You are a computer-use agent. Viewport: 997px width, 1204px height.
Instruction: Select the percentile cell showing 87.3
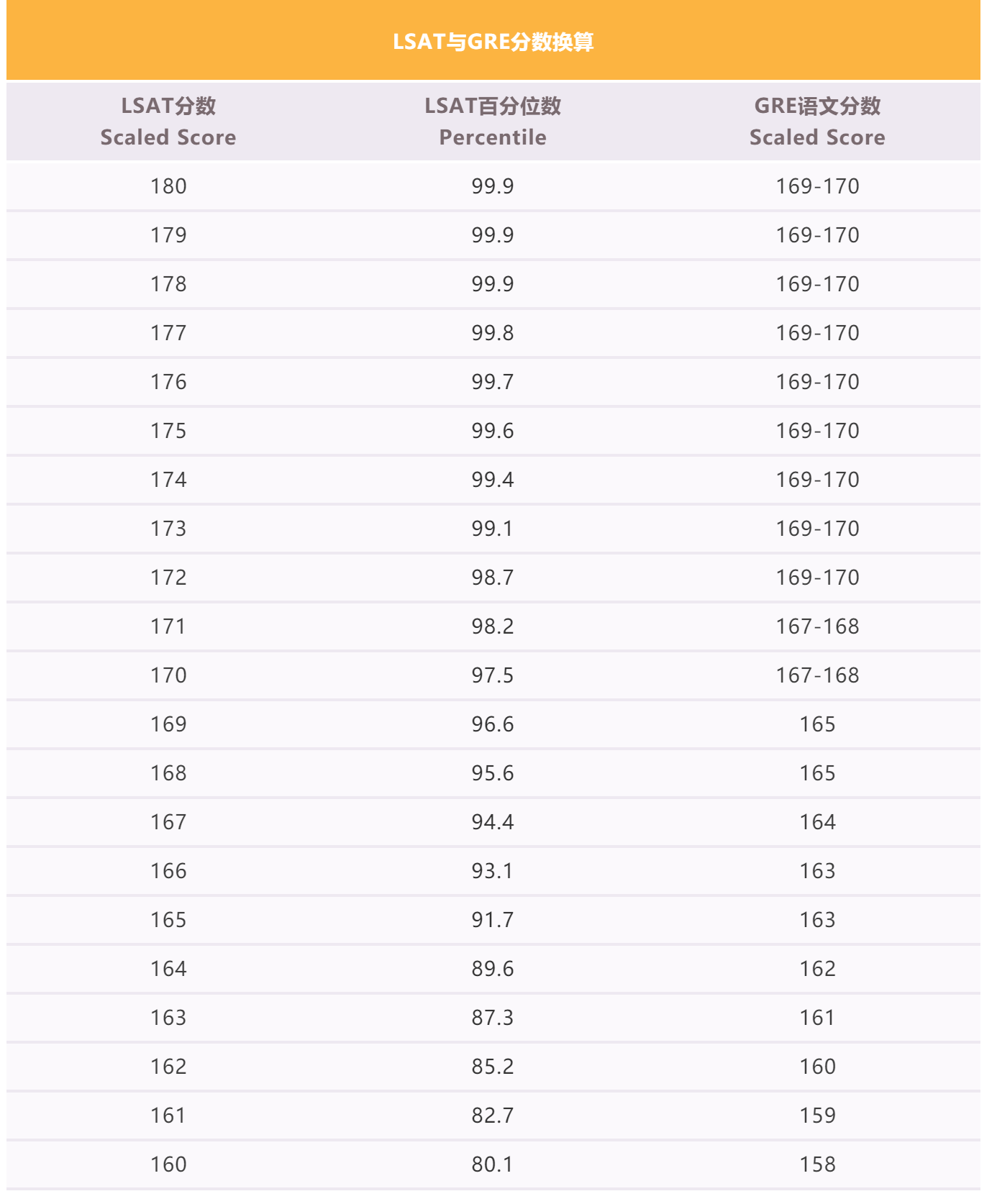click(493, 1018)
